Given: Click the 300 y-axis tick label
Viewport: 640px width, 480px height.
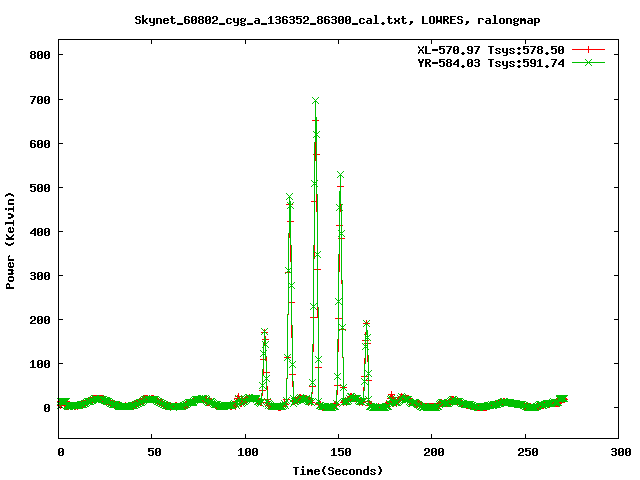Looking at the screenshot, I should (x=40, y=276).
